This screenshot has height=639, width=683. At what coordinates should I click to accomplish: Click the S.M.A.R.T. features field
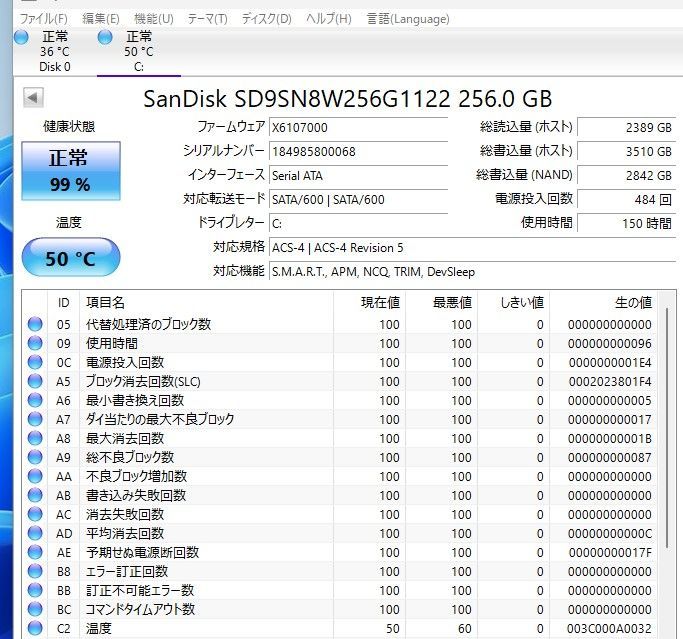tap(473, 272)
